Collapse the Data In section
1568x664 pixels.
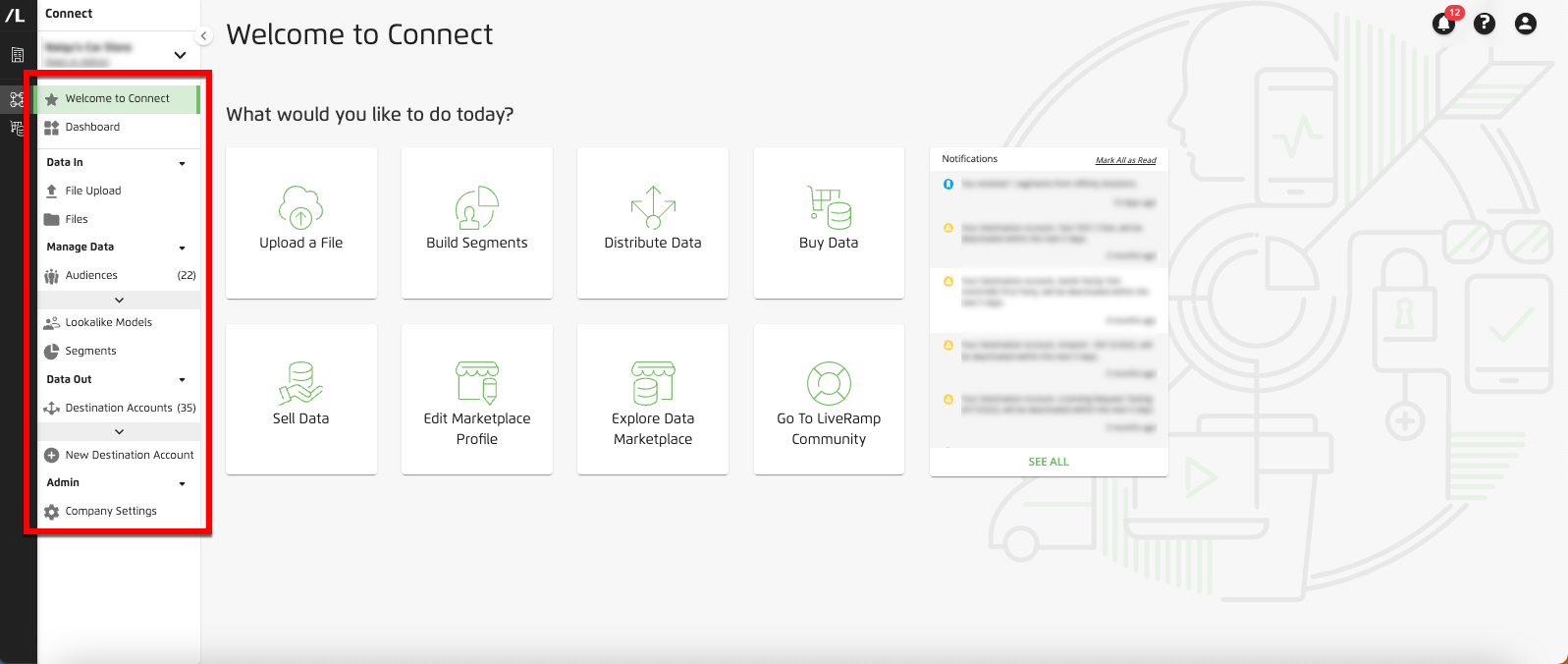(x=182, y=164)
